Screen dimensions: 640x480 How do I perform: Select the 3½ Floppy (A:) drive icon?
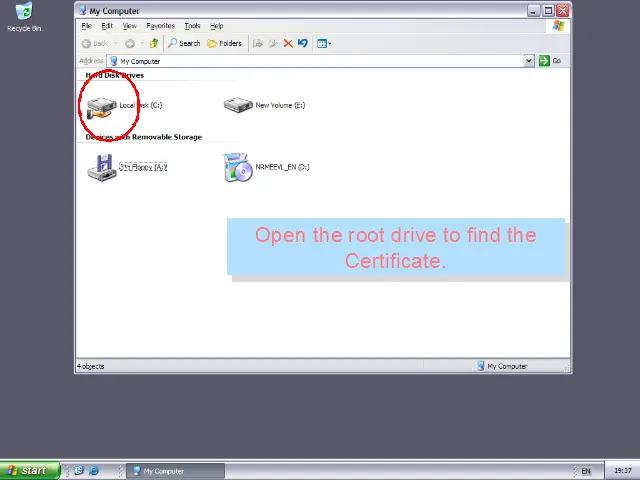pos(102,168)
